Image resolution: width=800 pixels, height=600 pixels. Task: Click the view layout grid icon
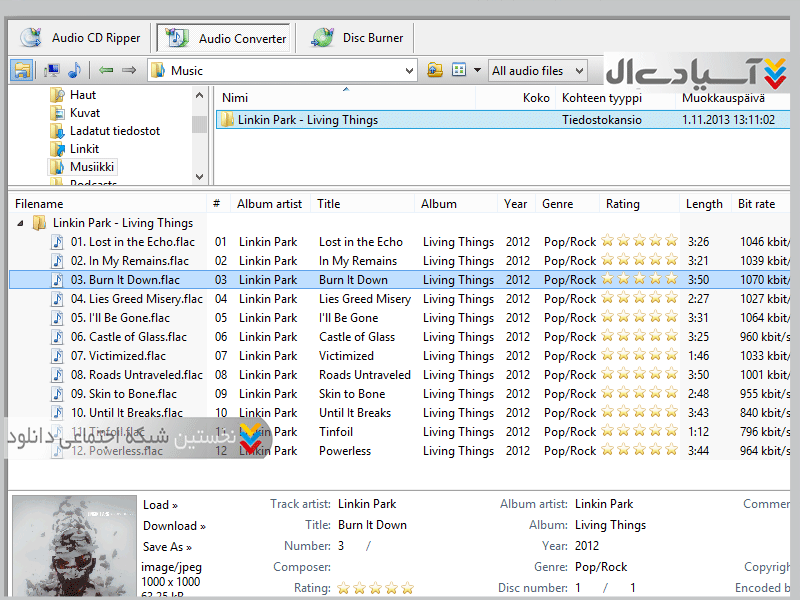point(459,70)
